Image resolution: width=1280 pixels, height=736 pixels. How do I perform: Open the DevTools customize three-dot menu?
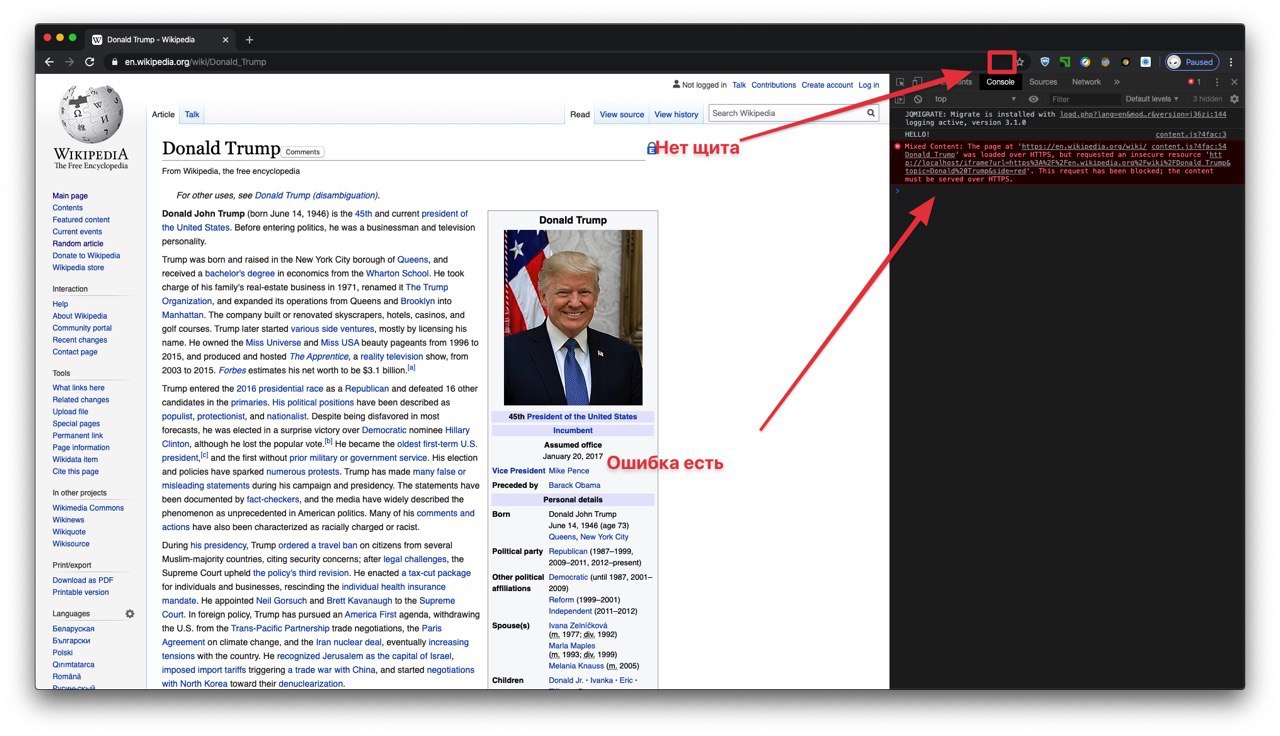[x=1217, y=82]
